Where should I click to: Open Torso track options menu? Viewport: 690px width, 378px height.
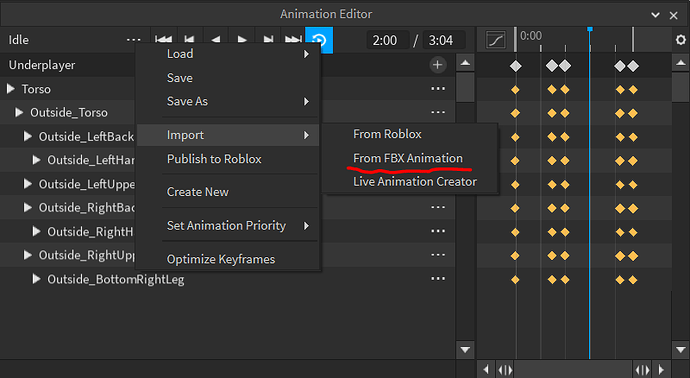(x=438, y=89)
